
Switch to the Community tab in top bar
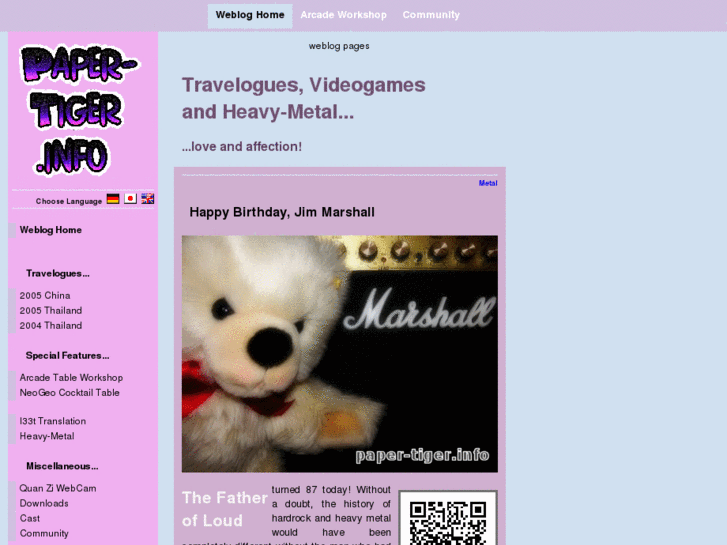[431, 15]
